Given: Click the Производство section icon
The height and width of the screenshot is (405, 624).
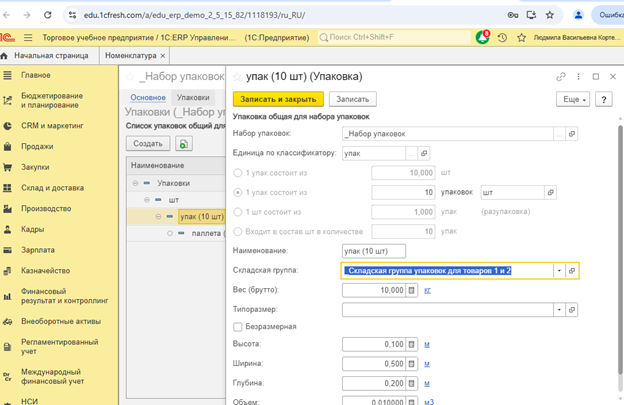Looking at the screenshot, I should tap(7, 208).
